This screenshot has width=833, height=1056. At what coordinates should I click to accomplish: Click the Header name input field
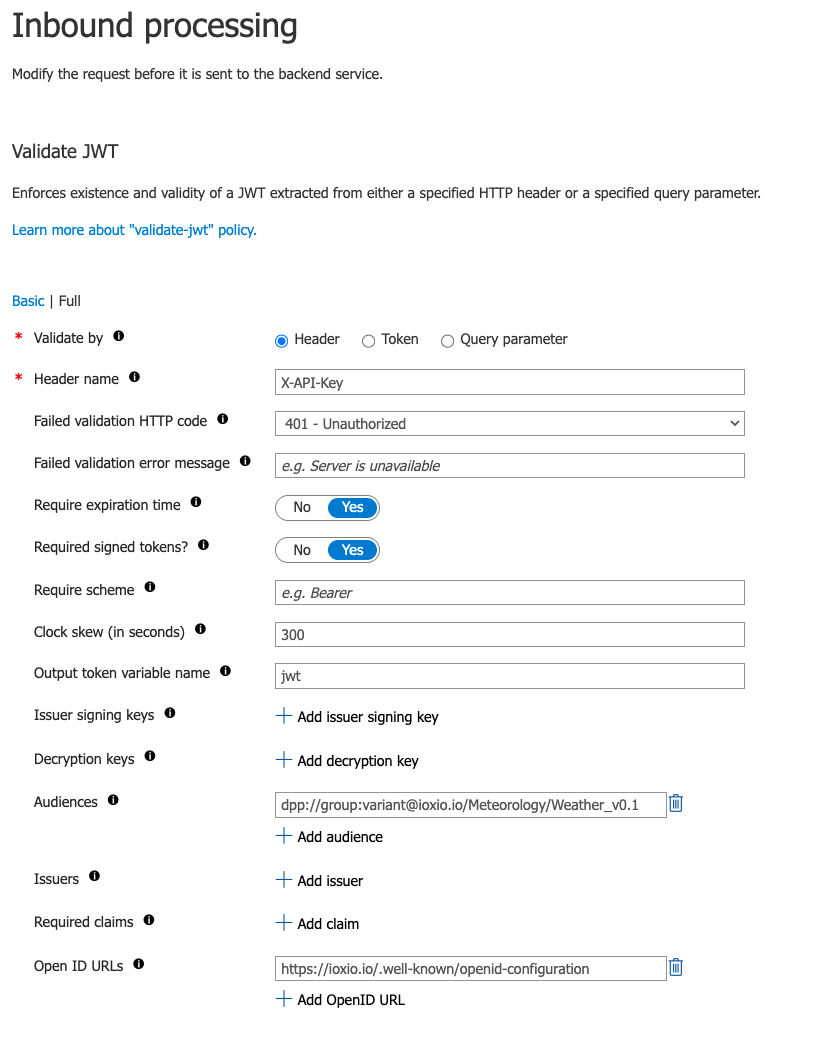coord(510,382)
